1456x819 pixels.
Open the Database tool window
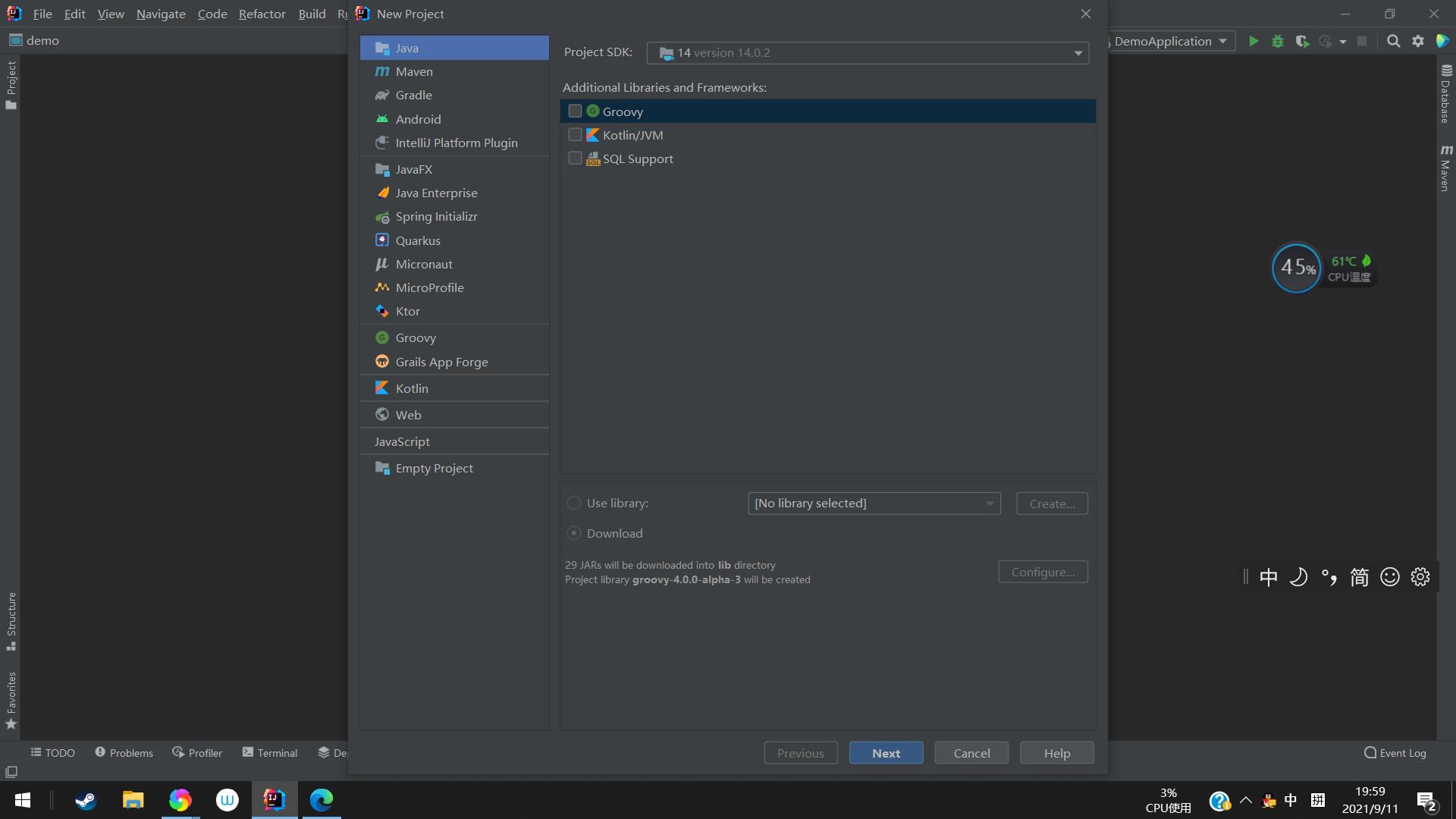[1446, 93]
